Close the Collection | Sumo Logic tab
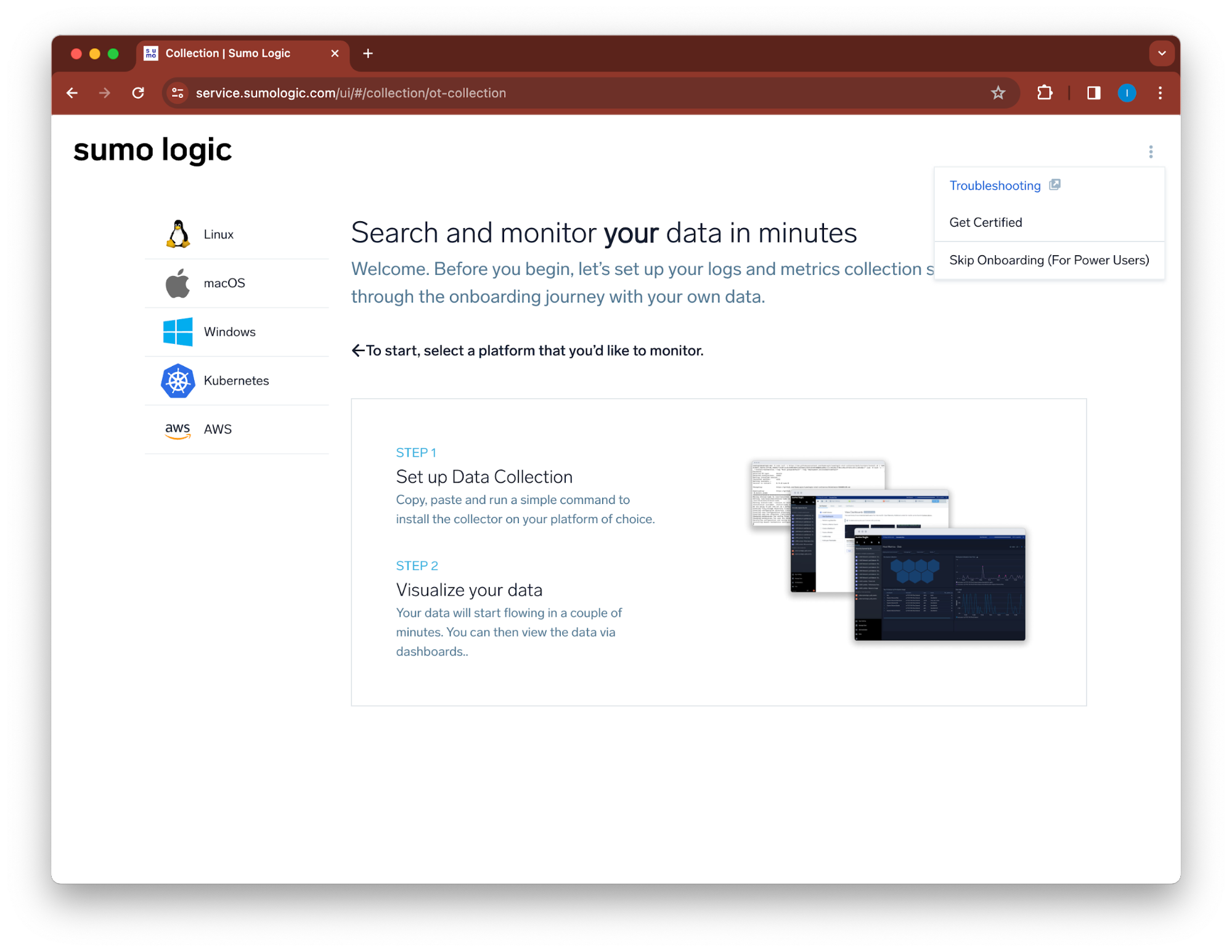1232x952 pixels. click(335, 54)
